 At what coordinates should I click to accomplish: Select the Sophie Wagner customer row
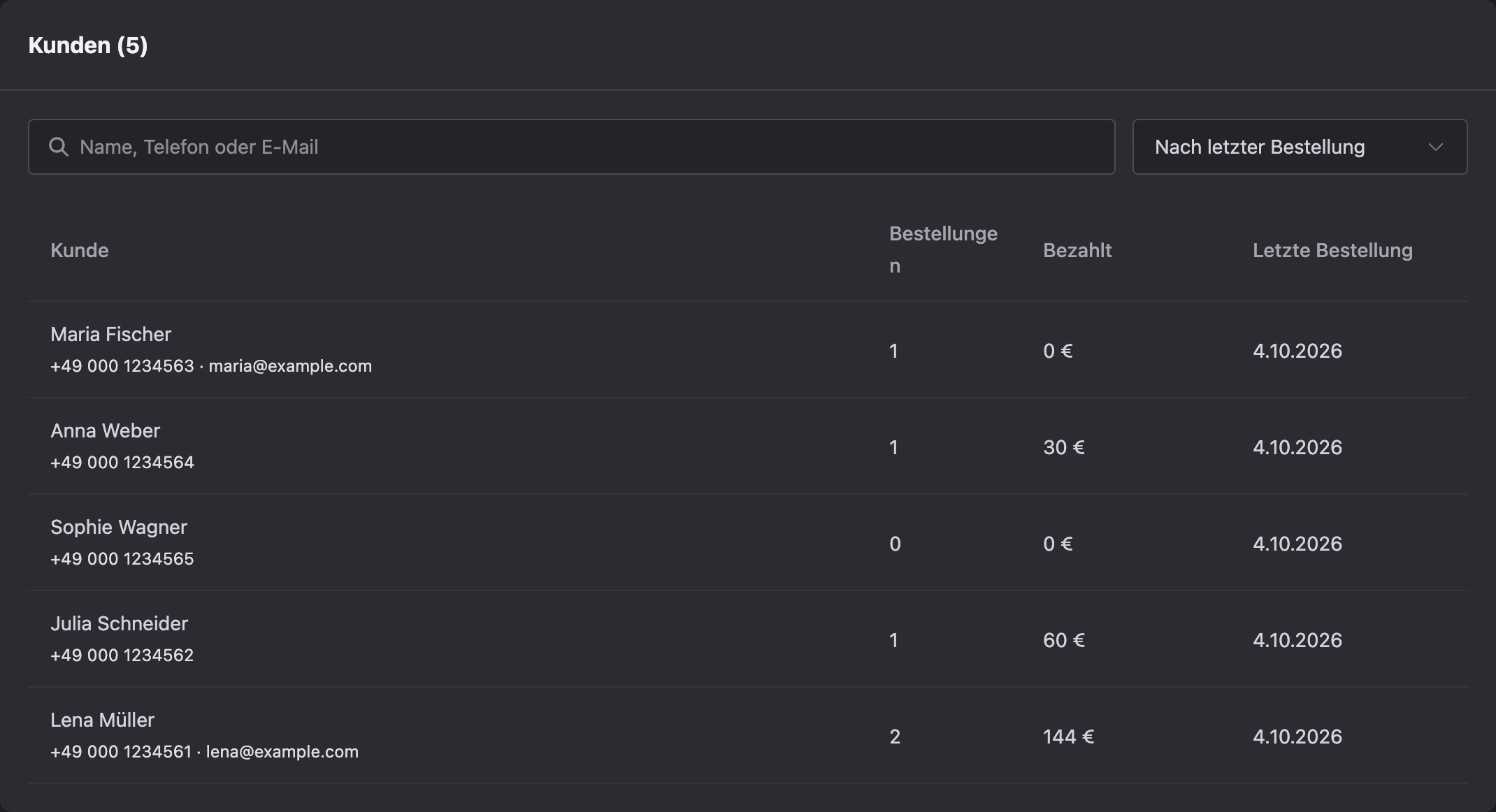click(x=747, y=542)
